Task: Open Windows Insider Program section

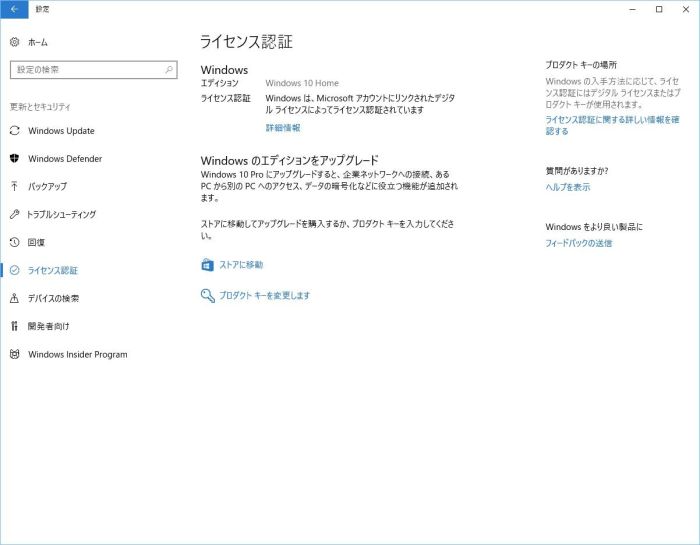Action: click(x=77, y=354)
